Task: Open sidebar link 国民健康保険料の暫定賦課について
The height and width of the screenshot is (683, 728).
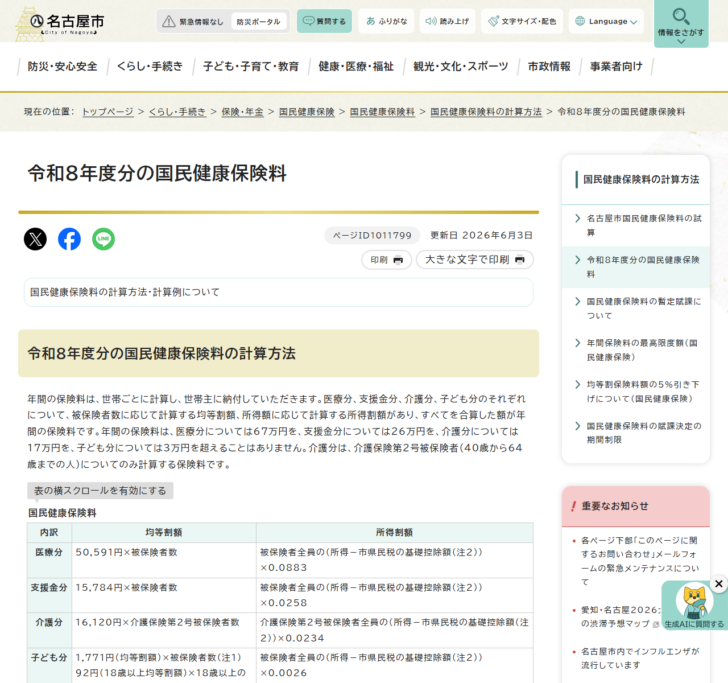Action: [x=636, y=308]
